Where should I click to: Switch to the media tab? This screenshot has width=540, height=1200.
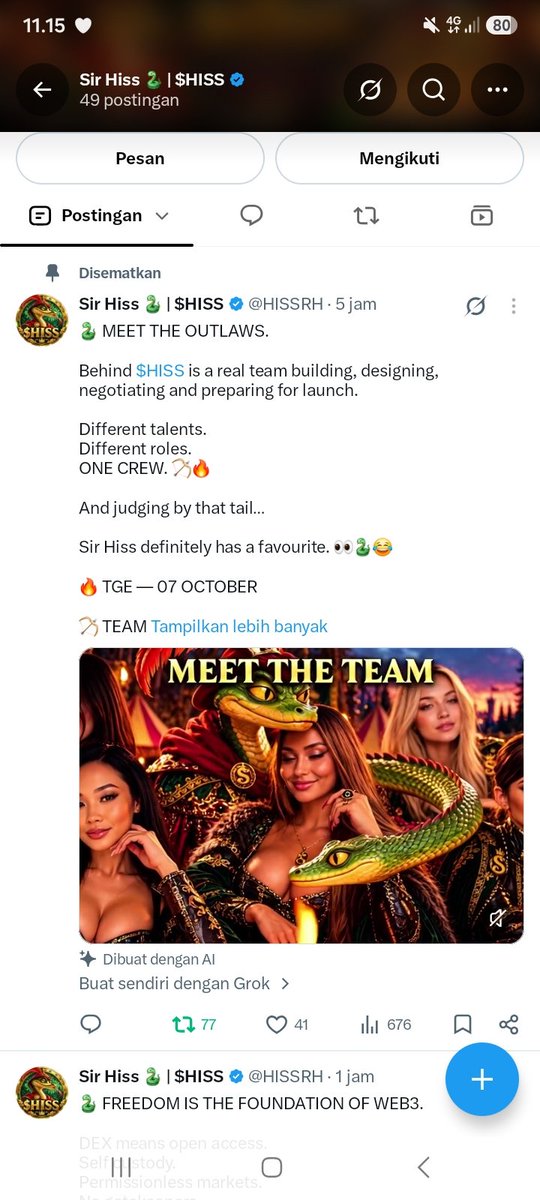(482, 215)
